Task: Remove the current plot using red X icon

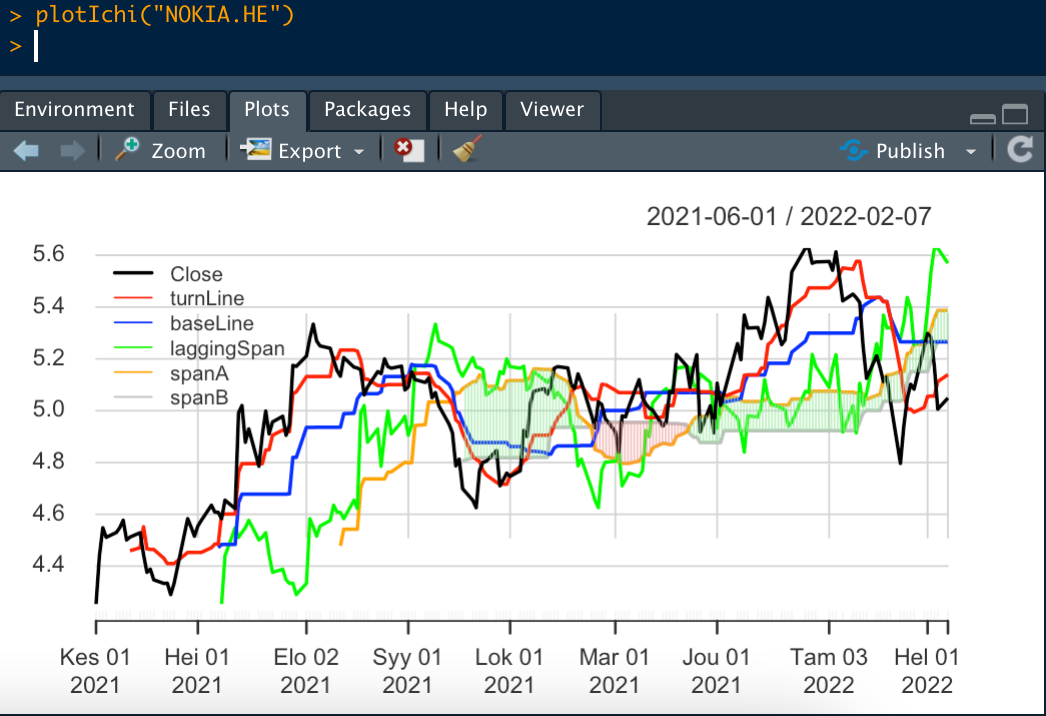Action: tap(408, 150)
